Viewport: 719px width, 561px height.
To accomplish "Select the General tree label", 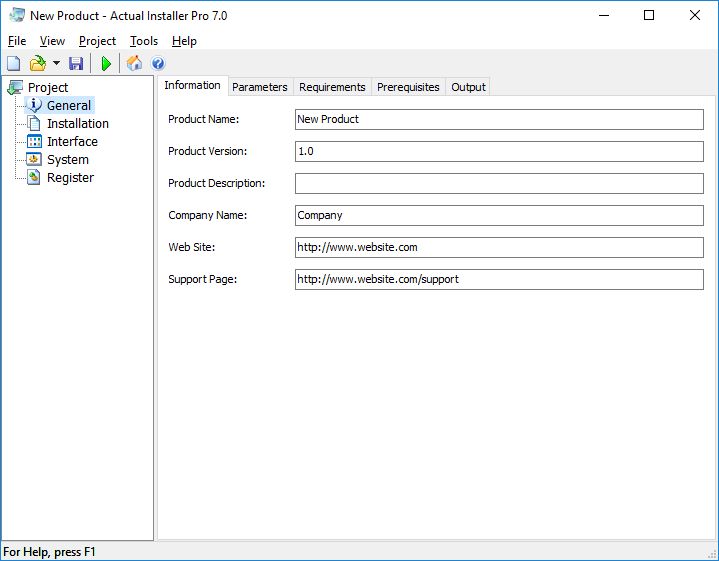I will click(69, 105).
